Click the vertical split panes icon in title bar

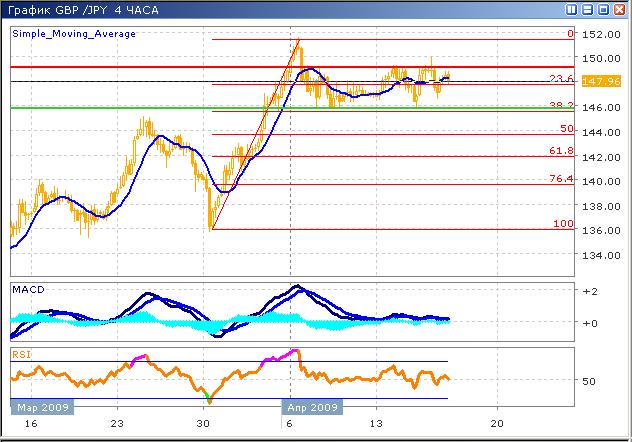tap(572, 9)
